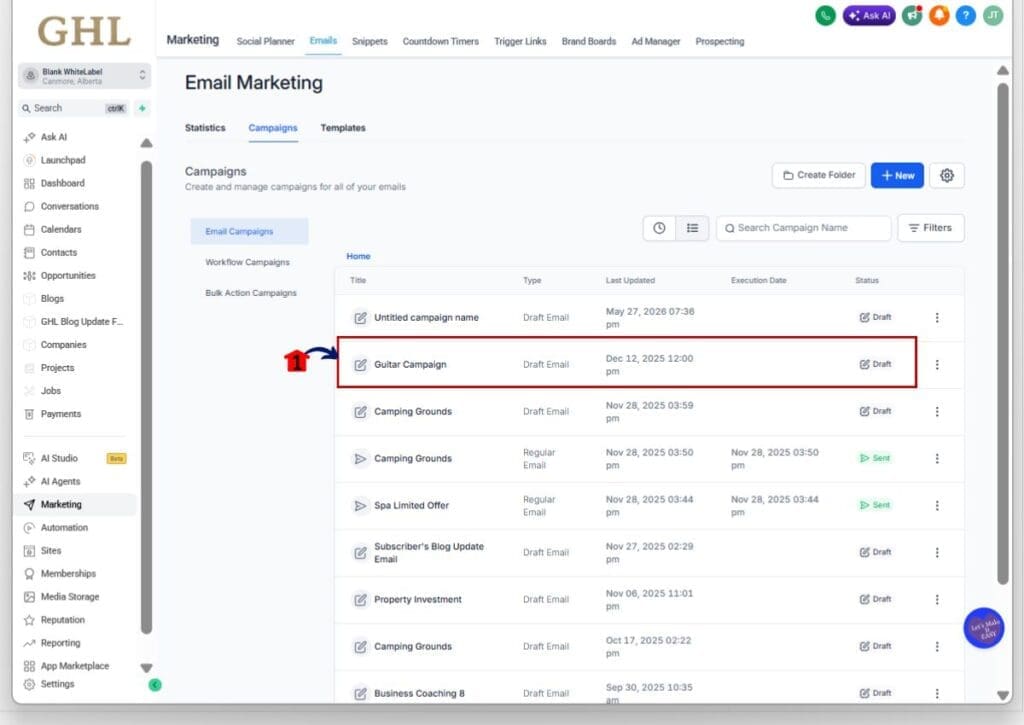Open more options for Guitar Campaign
1024x725 pixels.
point(937,364)
